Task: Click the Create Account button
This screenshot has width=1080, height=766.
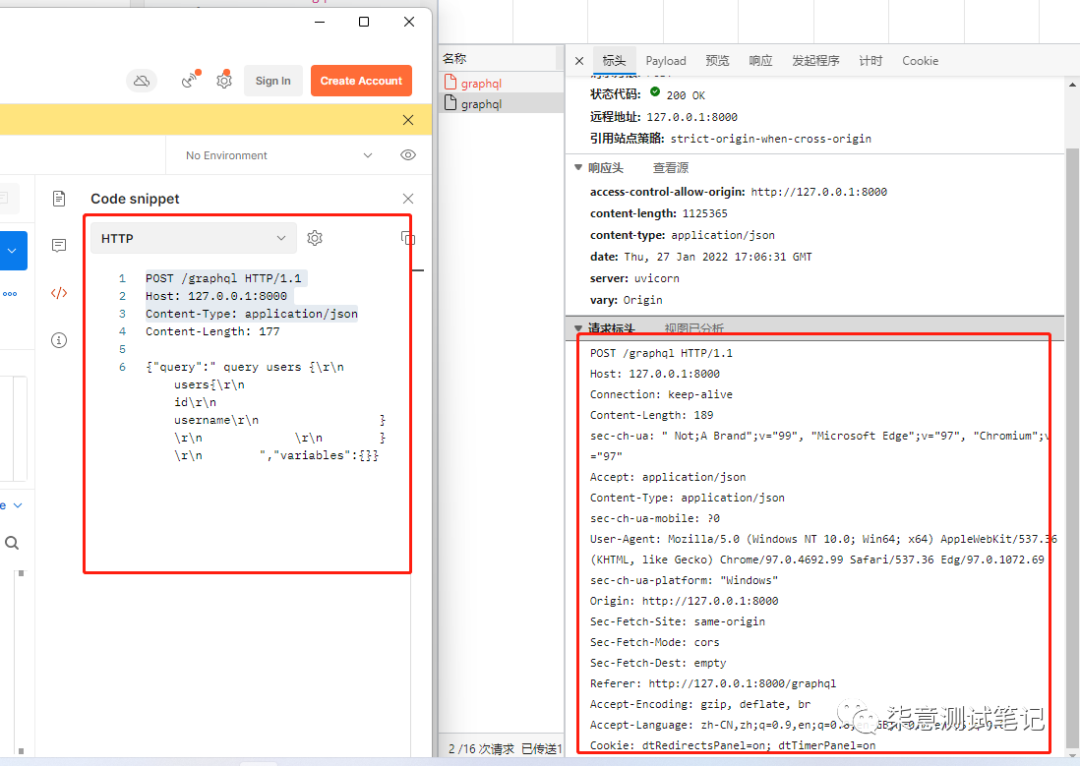Action: 361,81
